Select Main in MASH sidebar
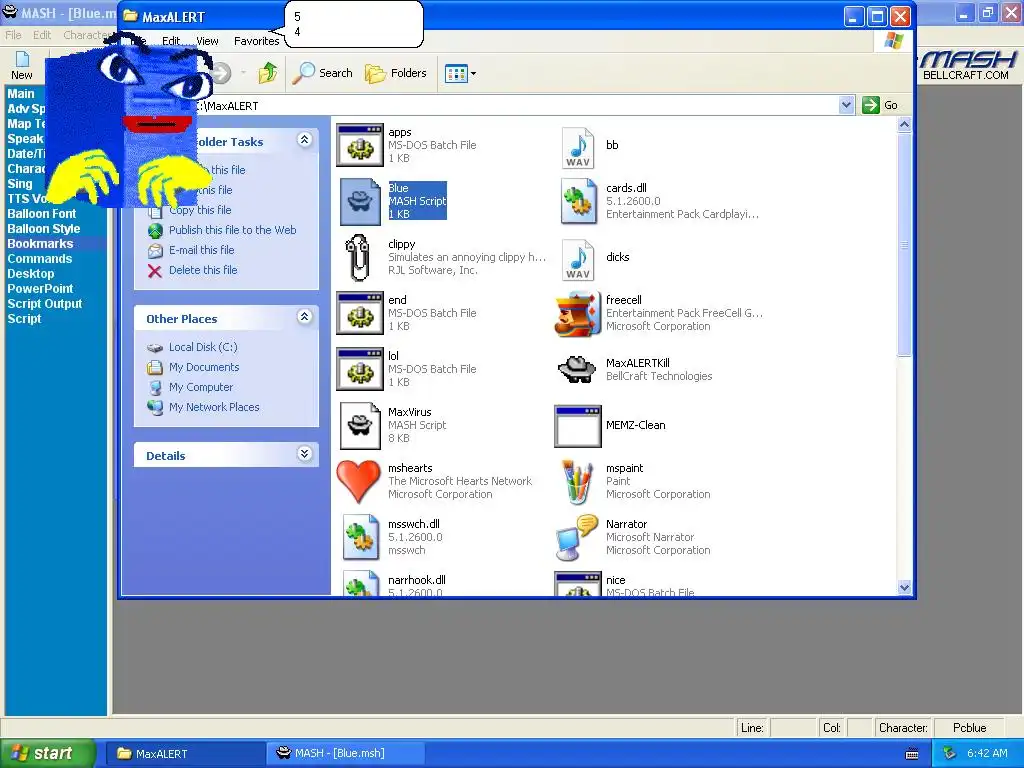The image size is (1024, 768). point(21,93)
